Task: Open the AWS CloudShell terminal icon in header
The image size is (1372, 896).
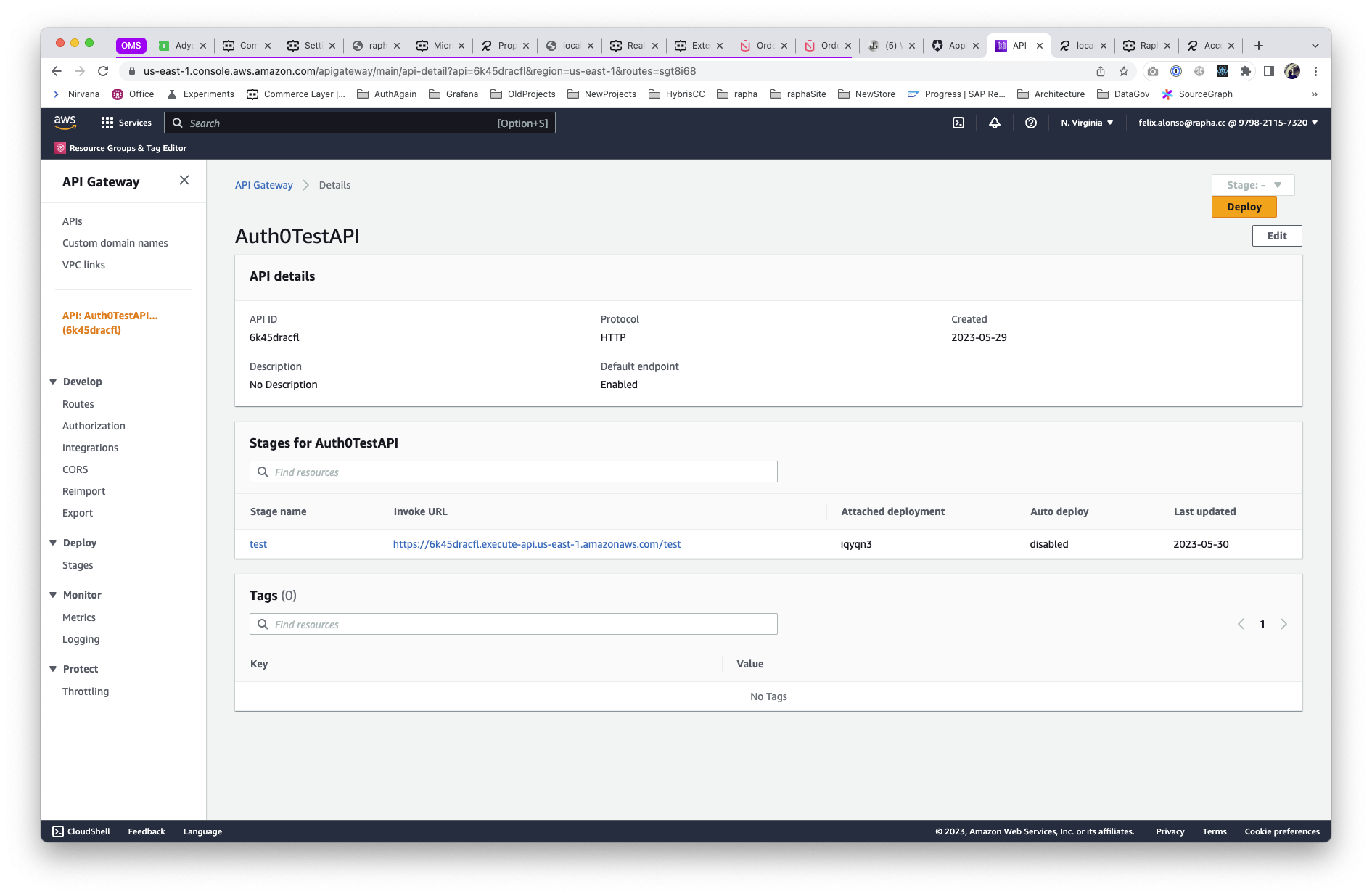Action: [x=958, y=123]
